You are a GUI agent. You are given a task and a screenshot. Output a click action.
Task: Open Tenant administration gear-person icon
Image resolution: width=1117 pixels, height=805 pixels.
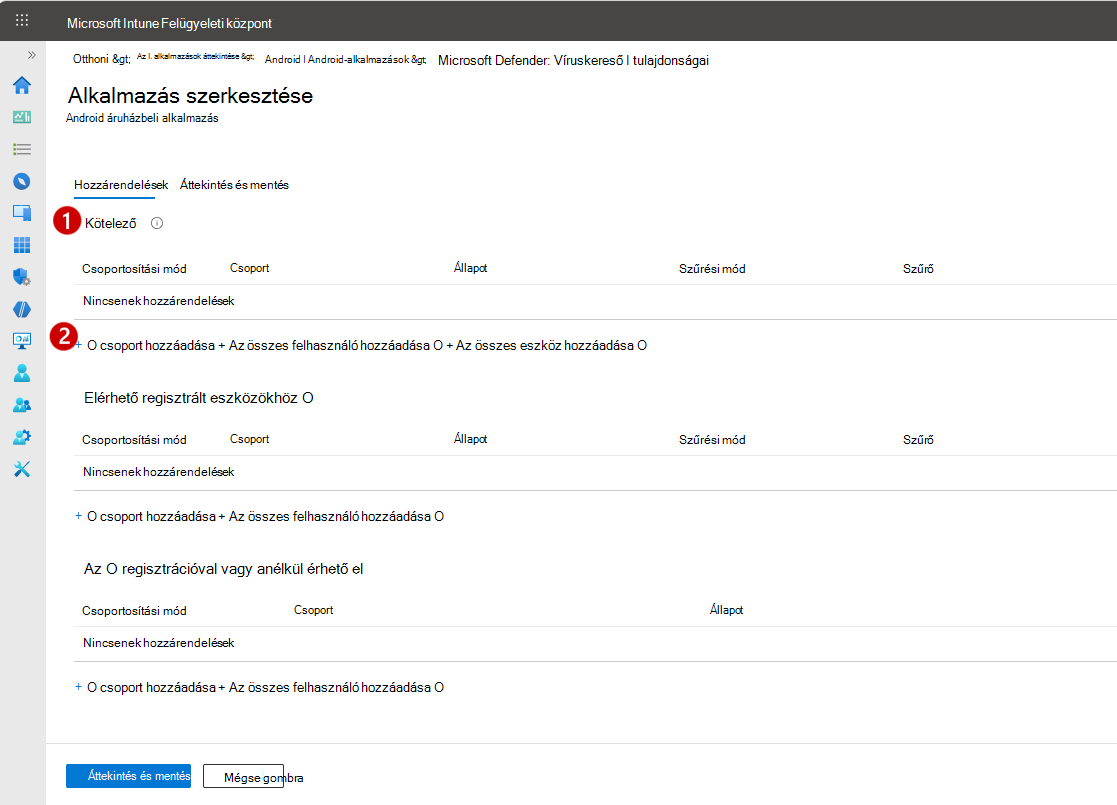click(22, 437)
